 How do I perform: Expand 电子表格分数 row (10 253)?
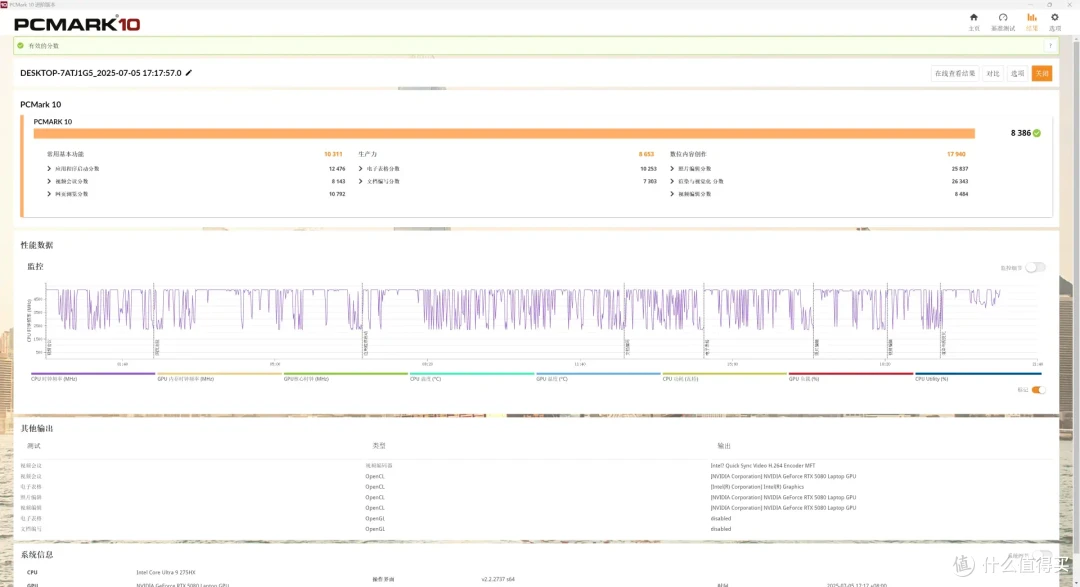click(360, 169)
